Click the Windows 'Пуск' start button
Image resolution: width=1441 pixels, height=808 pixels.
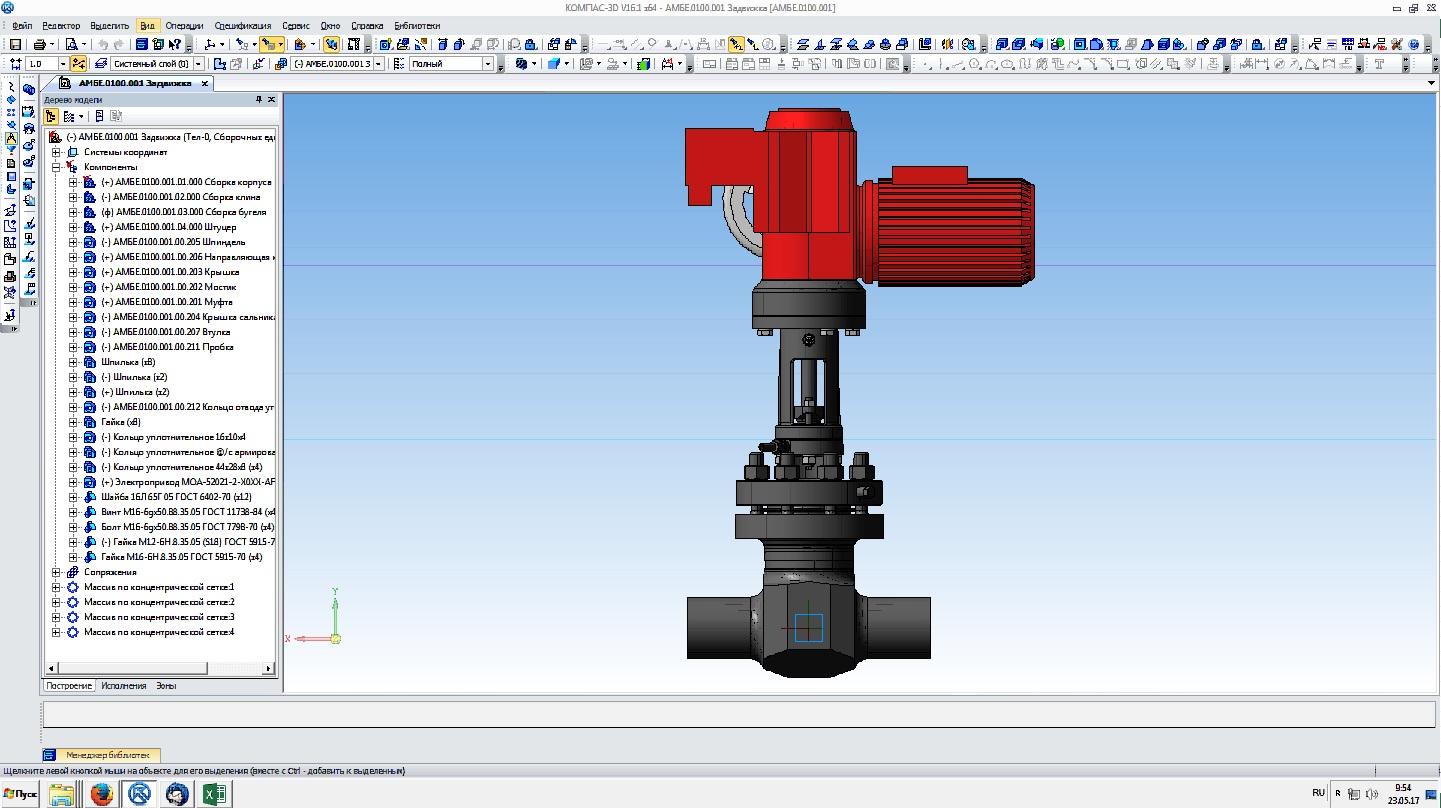click(20, 794)
